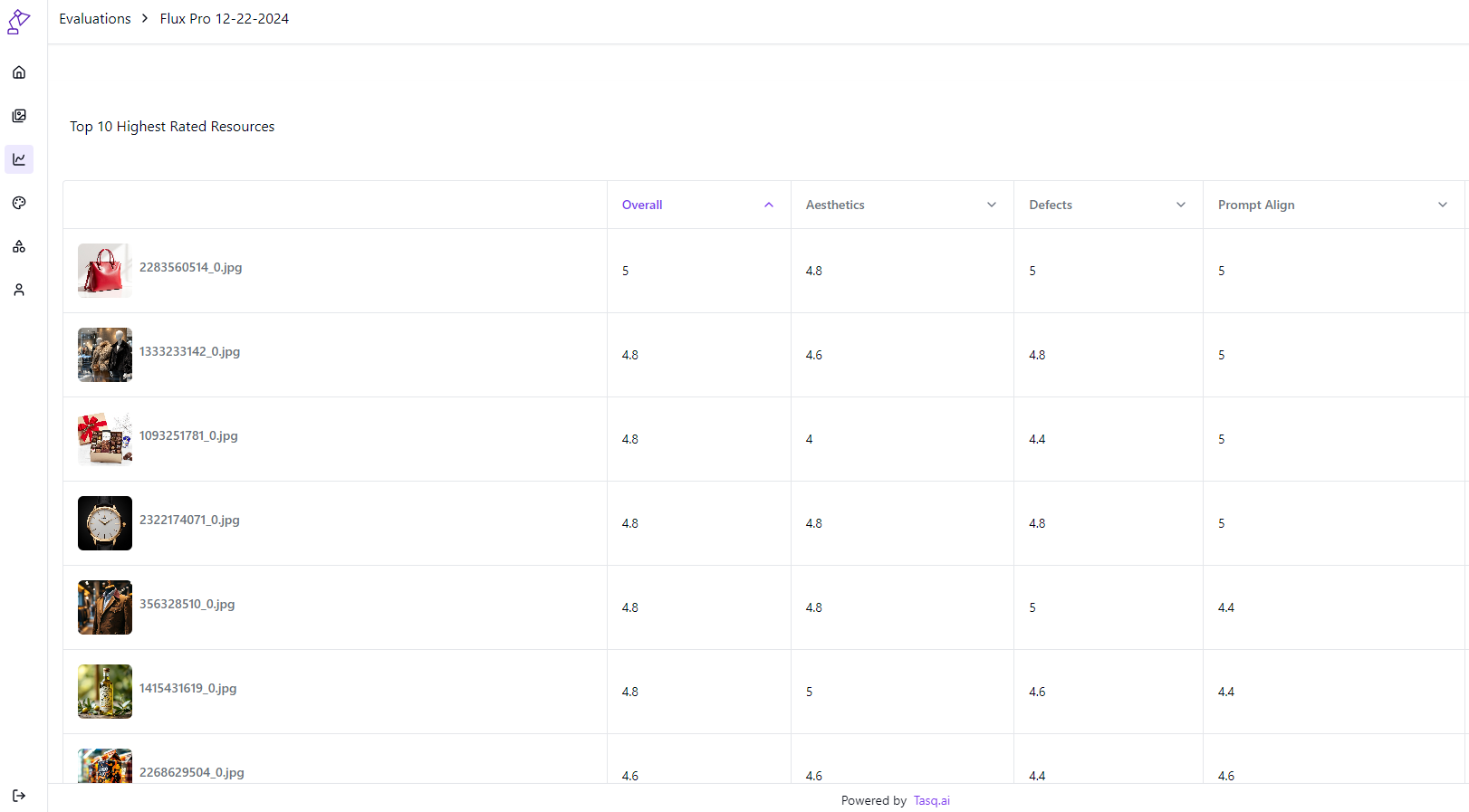Viewport: 1469px width, 812px height.
Task: Open the shapes sidebar icon
Action: click(x=19, y=246)
